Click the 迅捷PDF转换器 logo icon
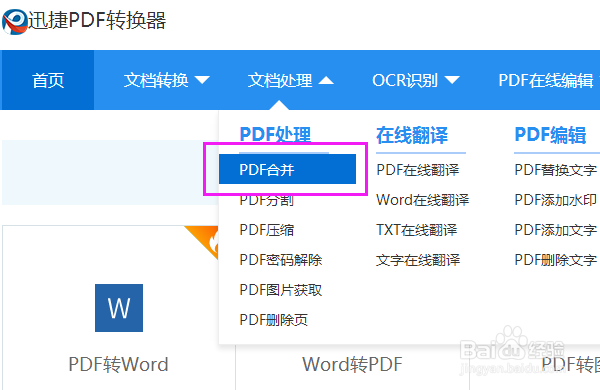 click(x=15, y=21)
